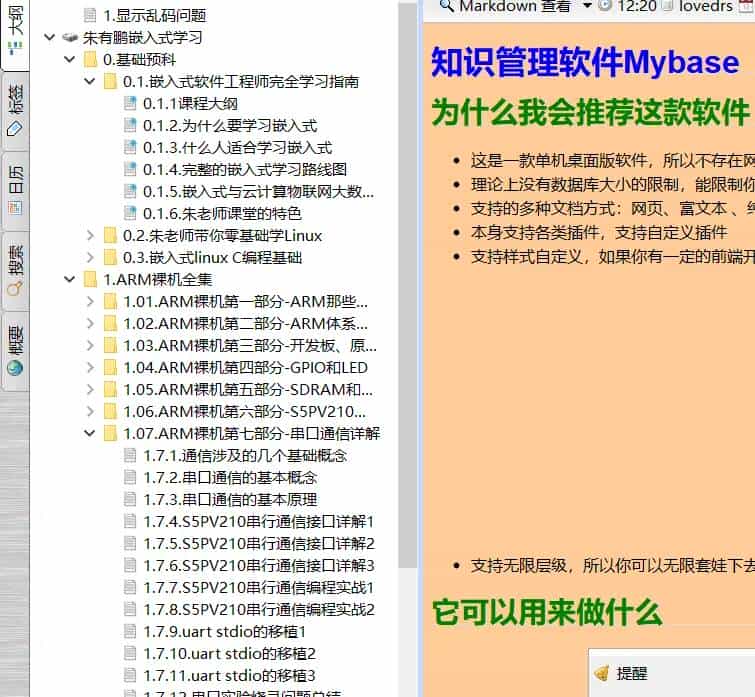
Task: Open 0.1.3.什么人适合学习嵌入式 note
Action: pyautogui.click(x=237, y=148)
